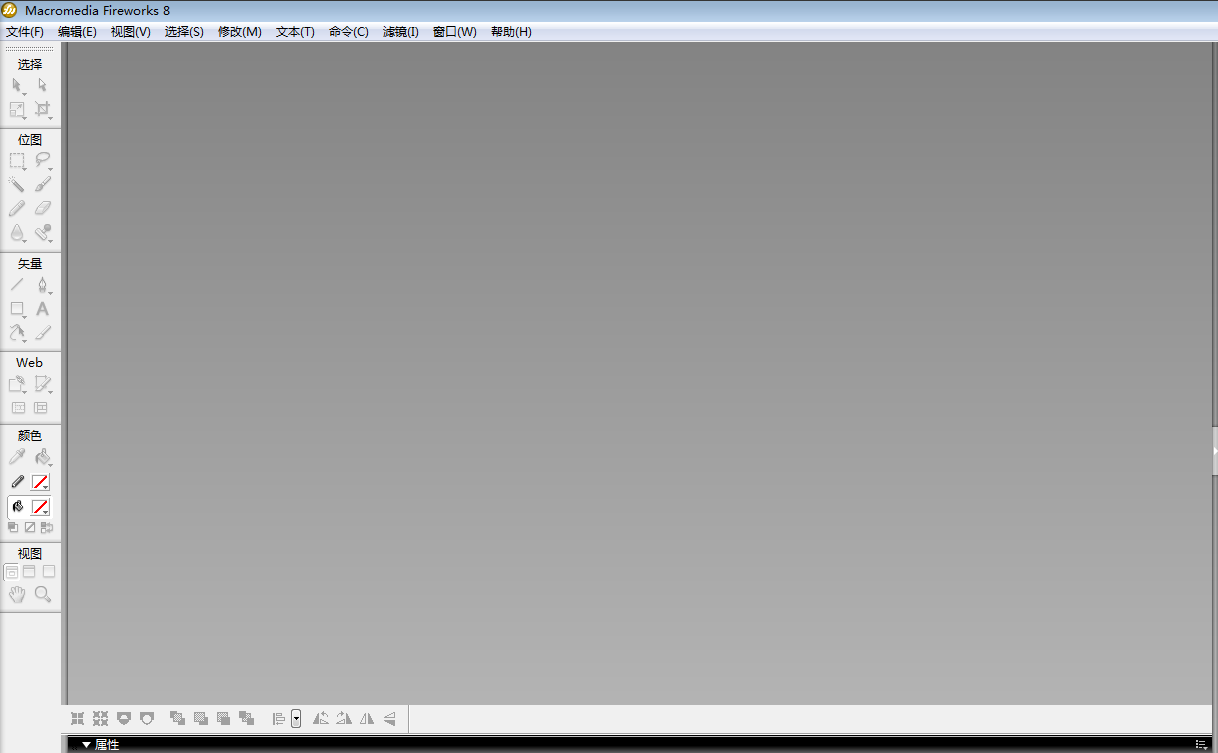The height and width of the screenshot is (753, 1218).
Task: Open the 滤镜(I) menu
Action: (401, 32)
